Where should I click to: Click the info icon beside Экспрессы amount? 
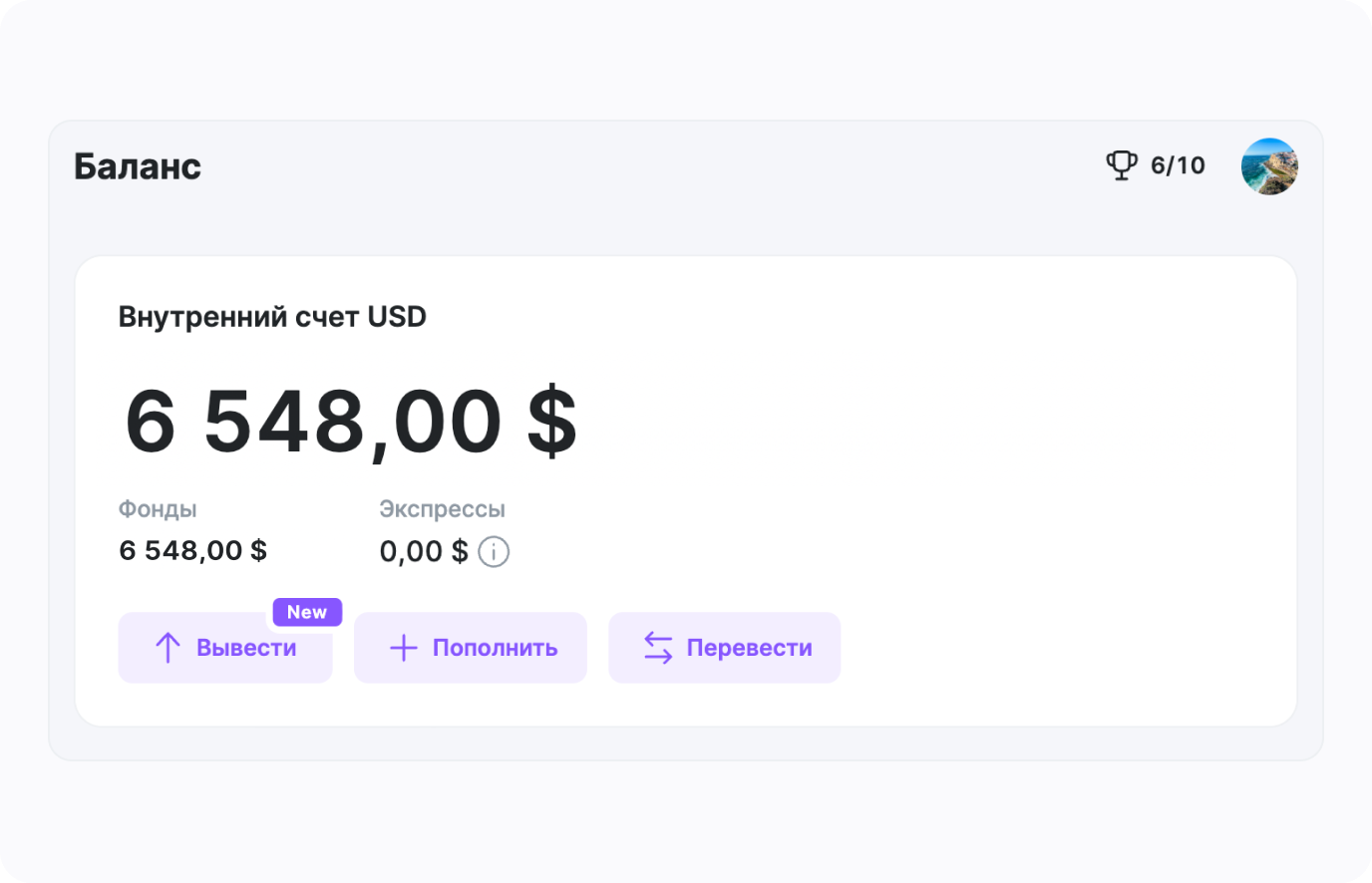coord(494,551)
